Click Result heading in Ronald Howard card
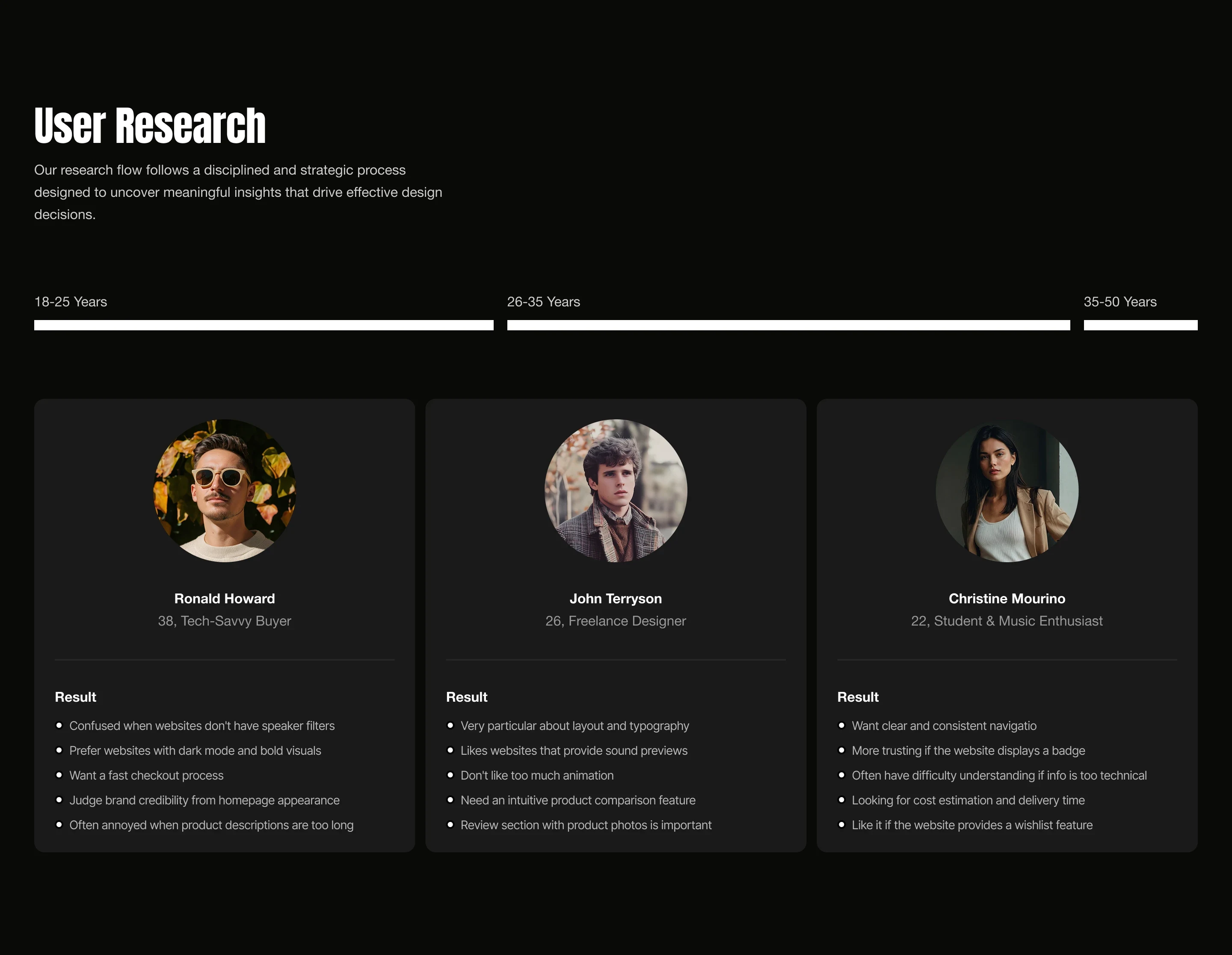1232x955 pixels. [76, 697]
